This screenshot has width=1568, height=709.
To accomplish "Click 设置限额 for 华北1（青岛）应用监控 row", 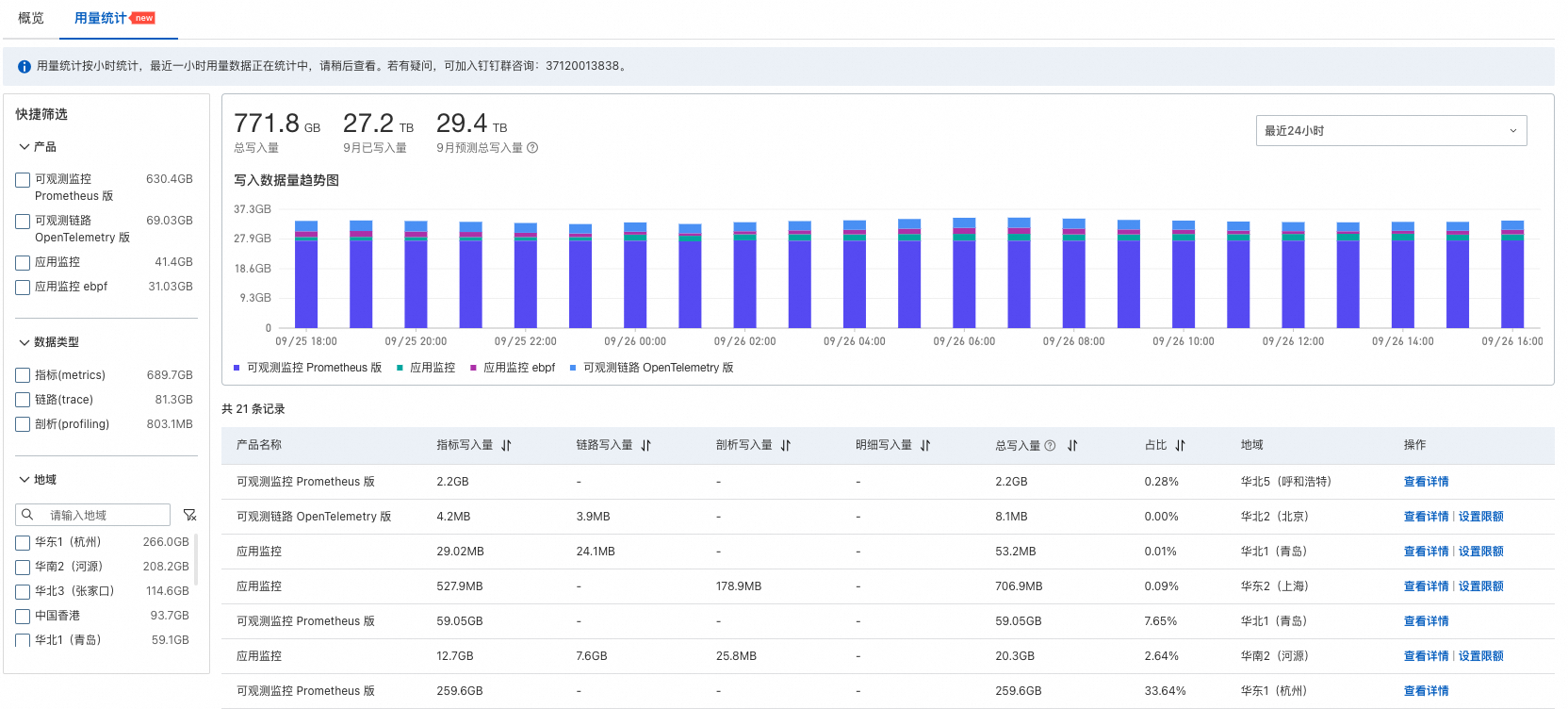I will click(x=1480, y=552).
